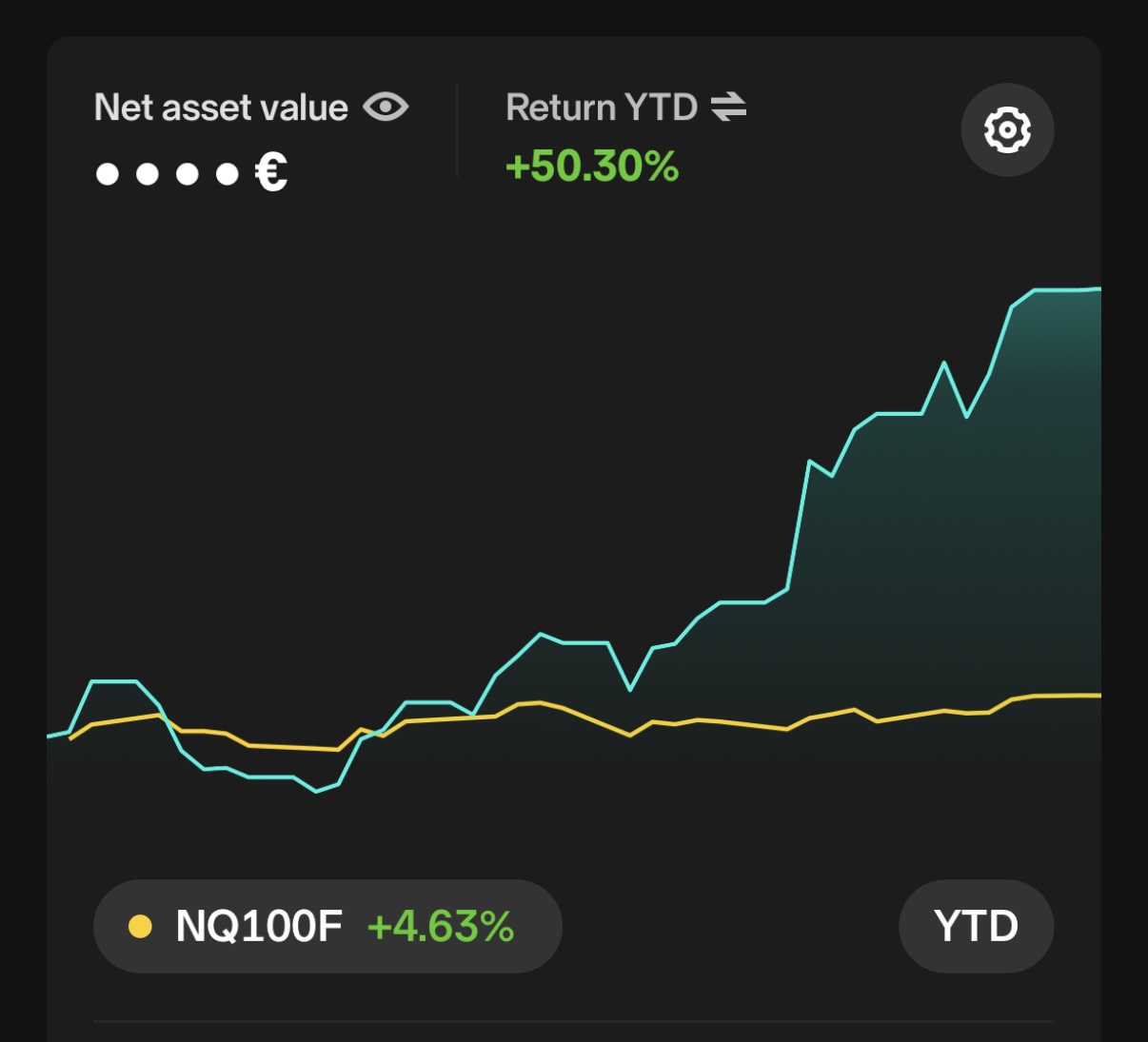Click the +50.30% return figure
The height and width of the screenshot is (1042, 1148).
tap(592, 167)
